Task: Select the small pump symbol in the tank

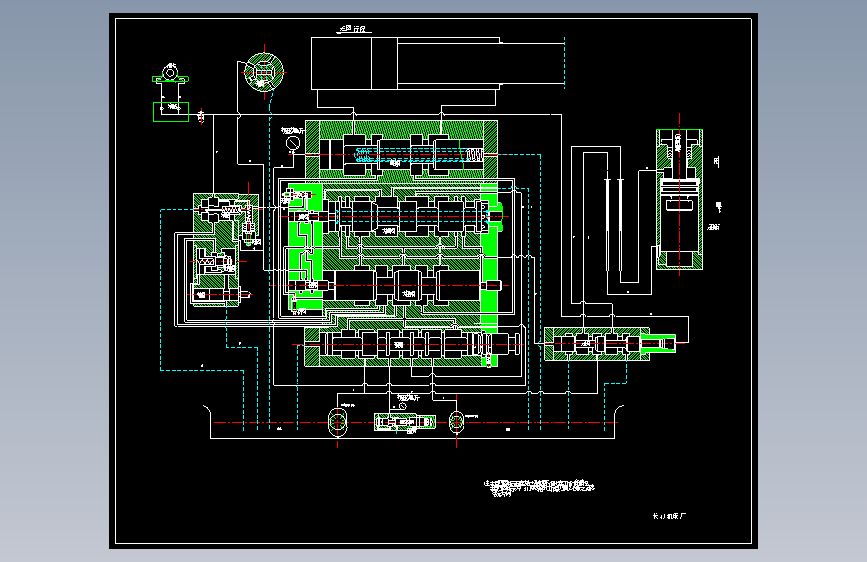Action: pyautogui.click(x=456, y=422)
